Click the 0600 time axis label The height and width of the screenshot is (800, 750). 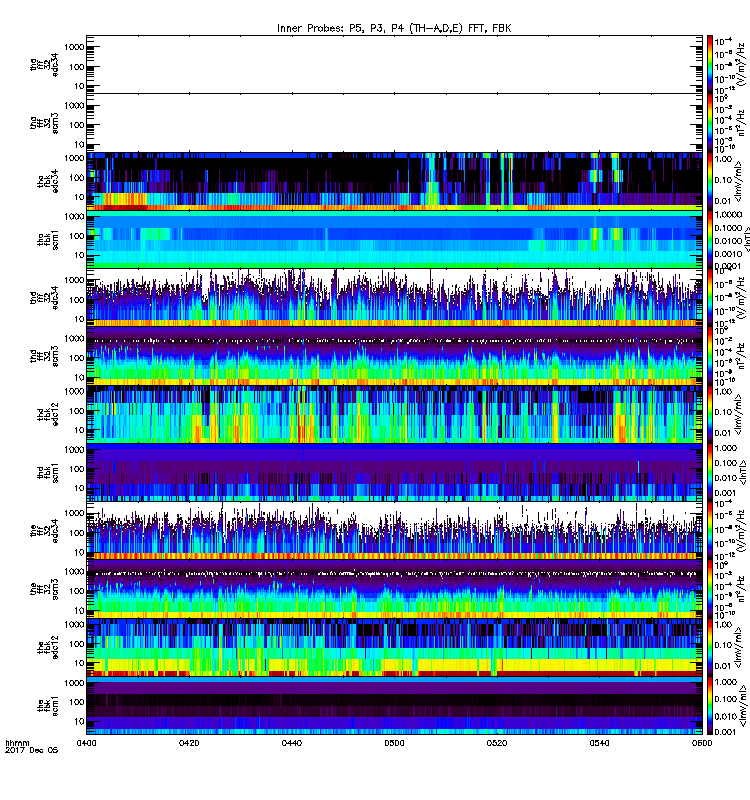click(x=702, y=743)
